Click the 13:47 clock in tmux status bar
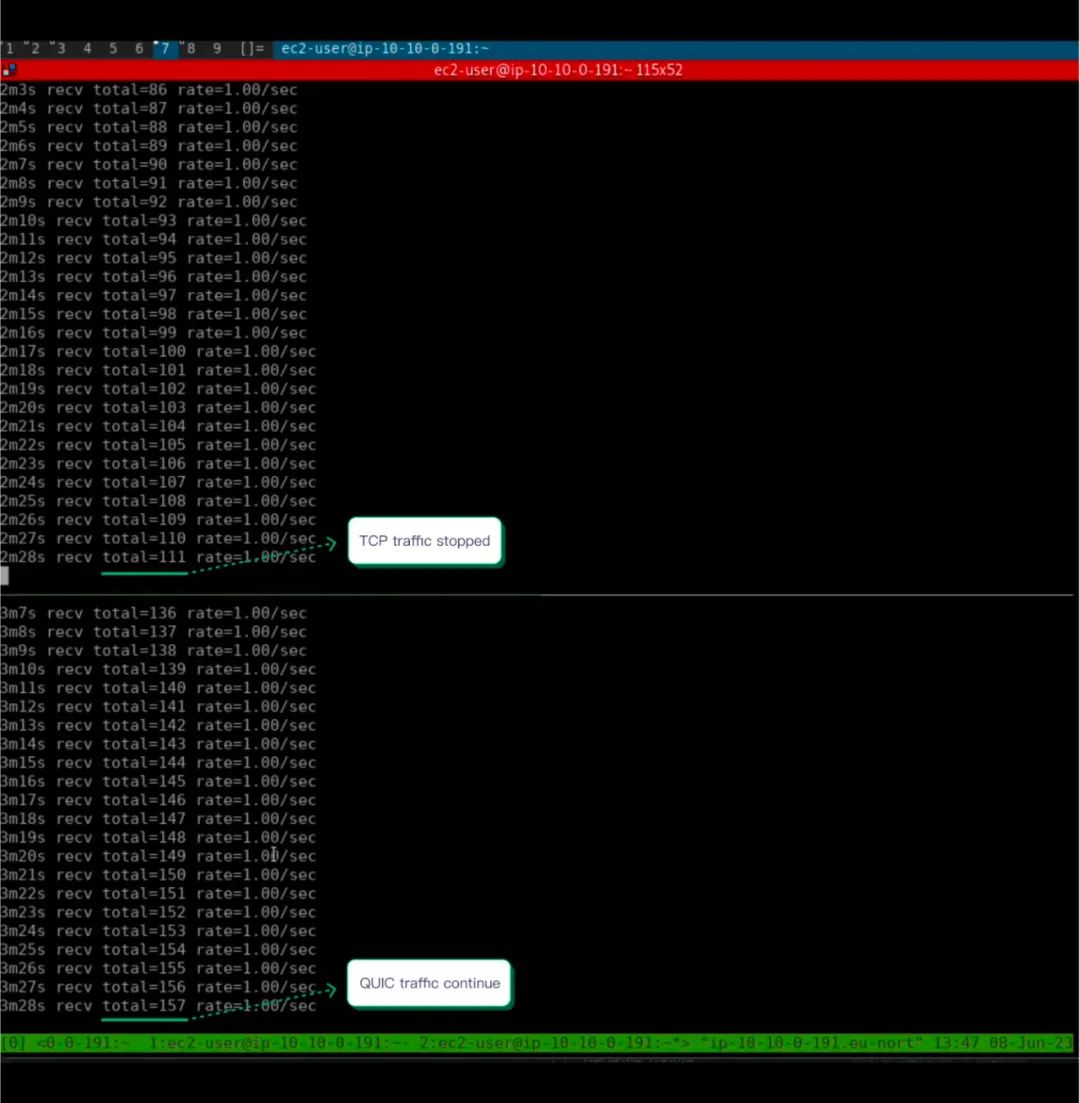The width and height of the screenshot is (1080, 1103). click(956, 1043)
